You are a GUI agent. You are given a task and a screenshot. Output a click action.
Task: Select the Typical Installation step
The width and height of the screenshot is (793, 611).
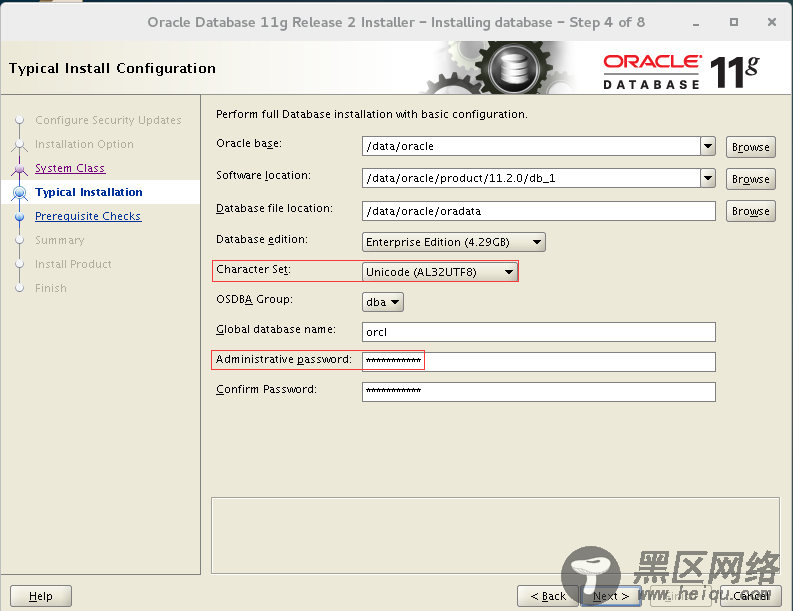coord(89,192)
